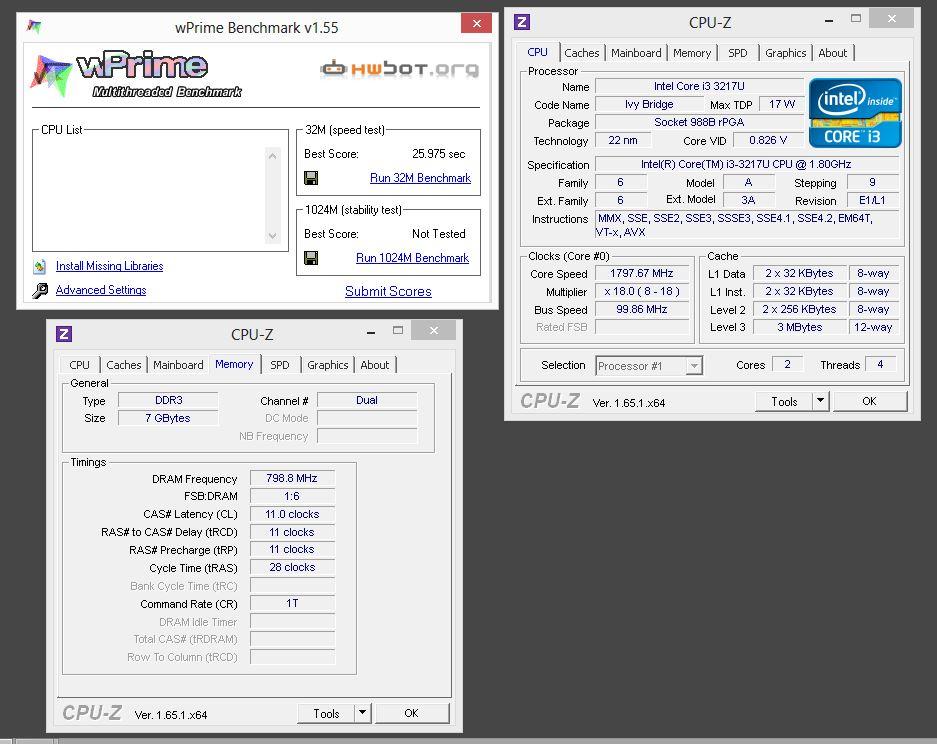Click the Bus Speed value 99.86 MHz
The image size is (937, 744).
click(x=642, y=310)
